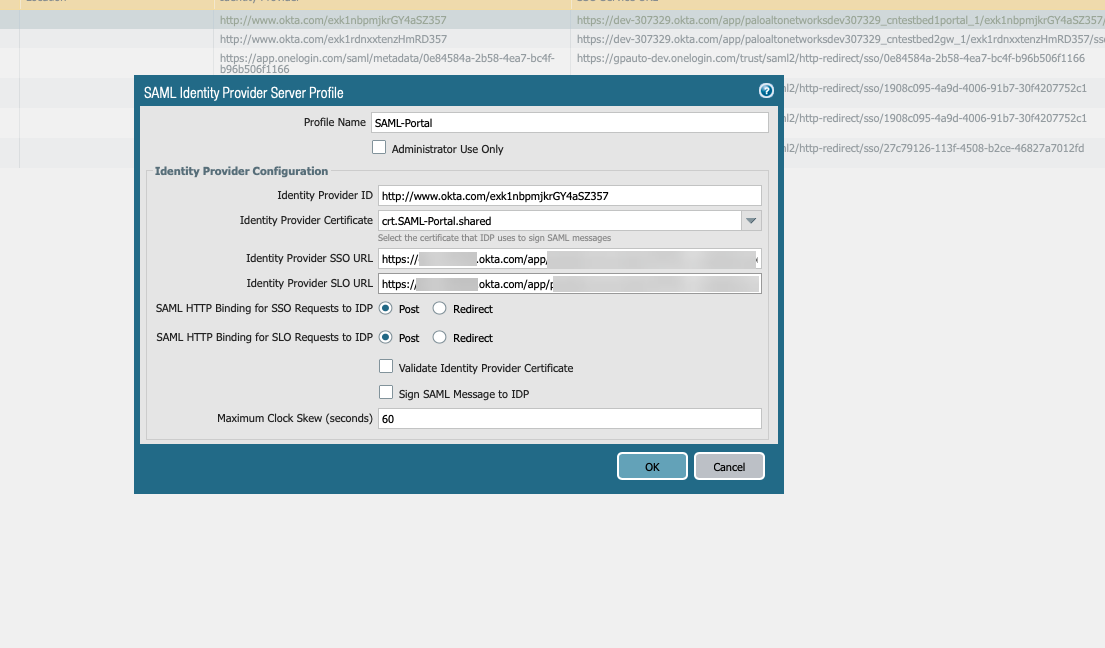The height and width of the screenshot is (648, 1105).
Task: Toggle the Sign SAML Message to IDP checkbox
Action: pos(386,393)
